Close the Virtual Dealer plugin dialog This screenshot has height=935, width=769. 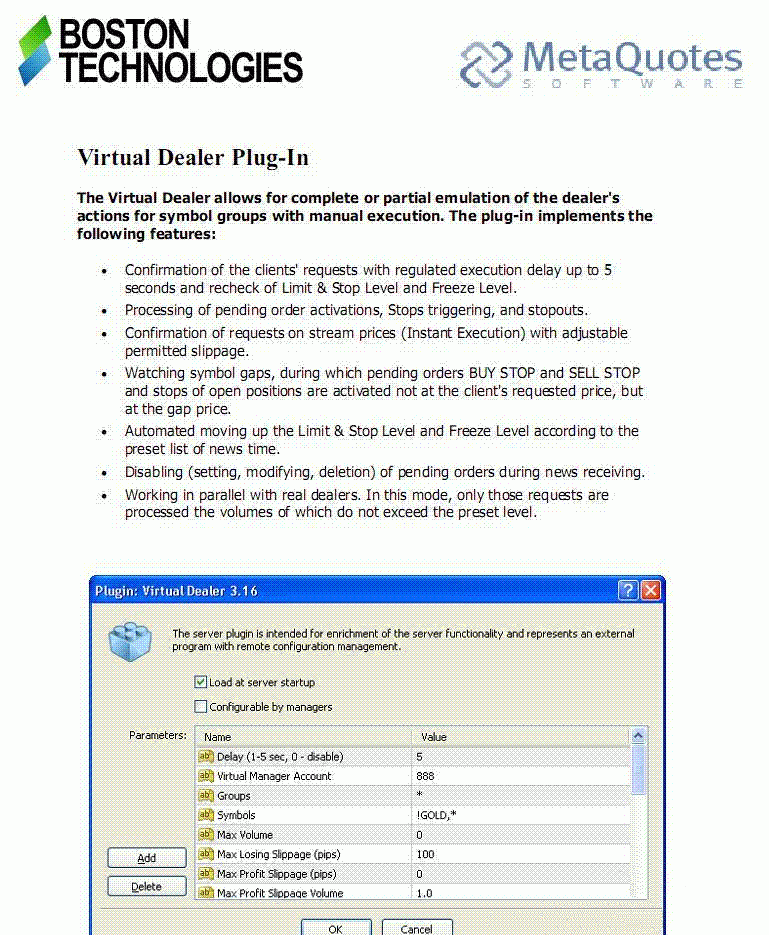pyautogui.click(x=651, y=591)
